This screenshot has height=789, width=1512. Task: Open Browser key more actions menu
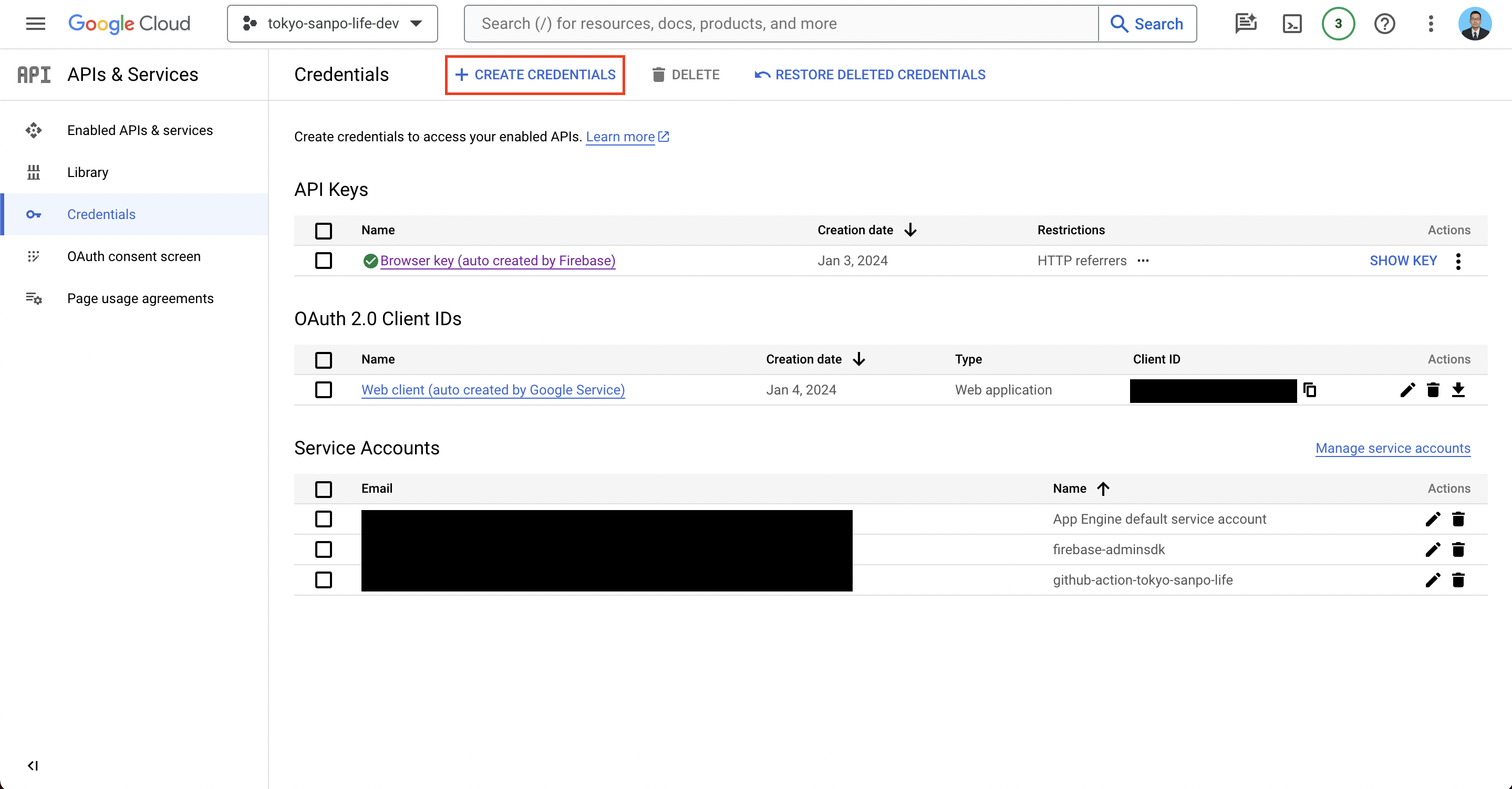[1458, 261]
